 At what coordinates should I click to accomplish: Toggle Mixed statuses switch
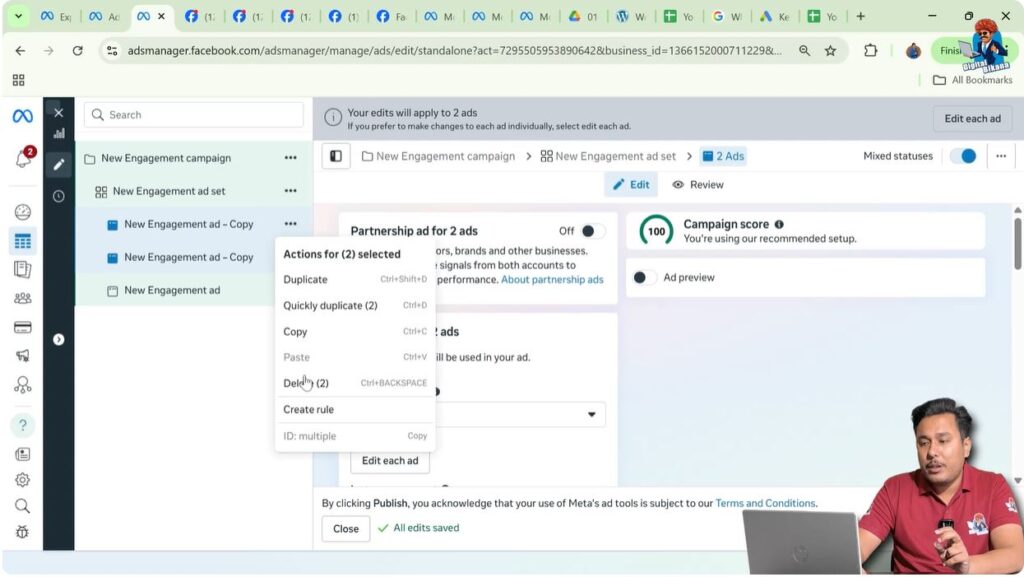click(x=963, y=156)
